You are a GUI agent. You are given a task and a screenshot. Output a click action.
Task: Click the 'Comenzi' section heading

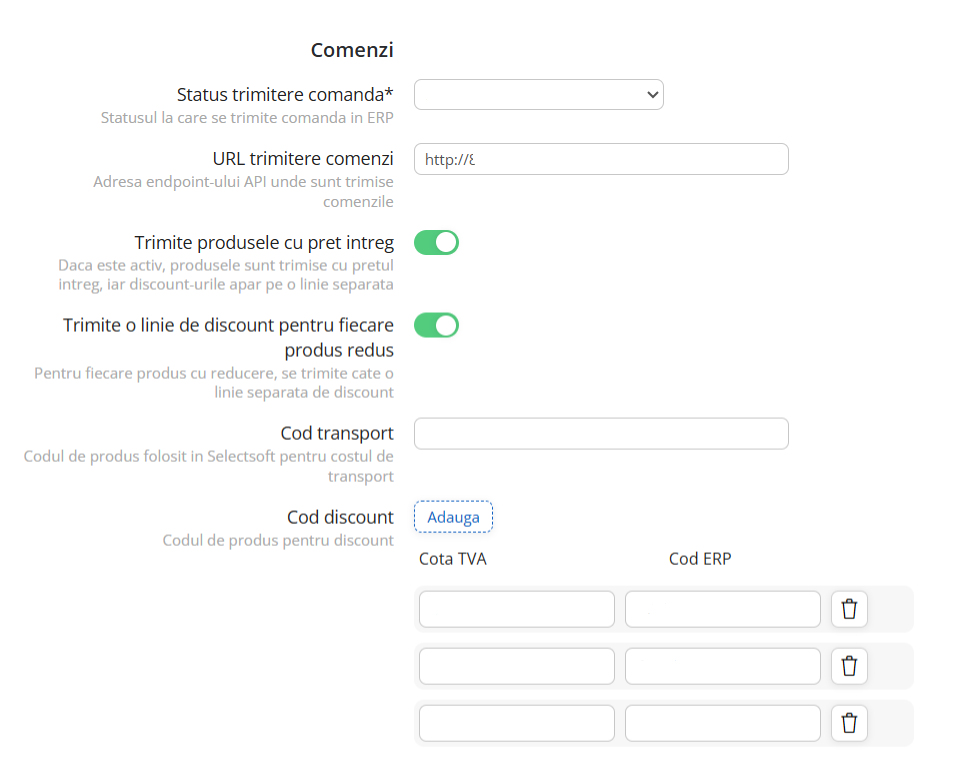pos(352,50)
